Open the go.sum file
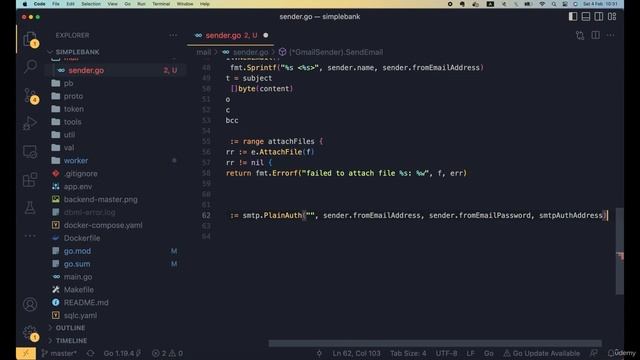The width and height of the screenshot is (640, 360). pyautogui.click(x=77, y=264)
